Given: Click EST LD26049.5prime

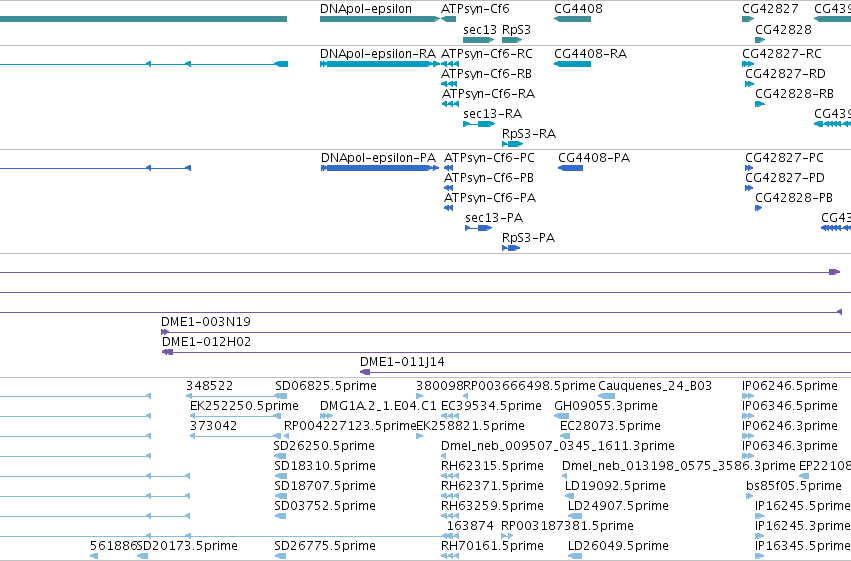Looking at the screenshot, I should [x=618, y=546].
